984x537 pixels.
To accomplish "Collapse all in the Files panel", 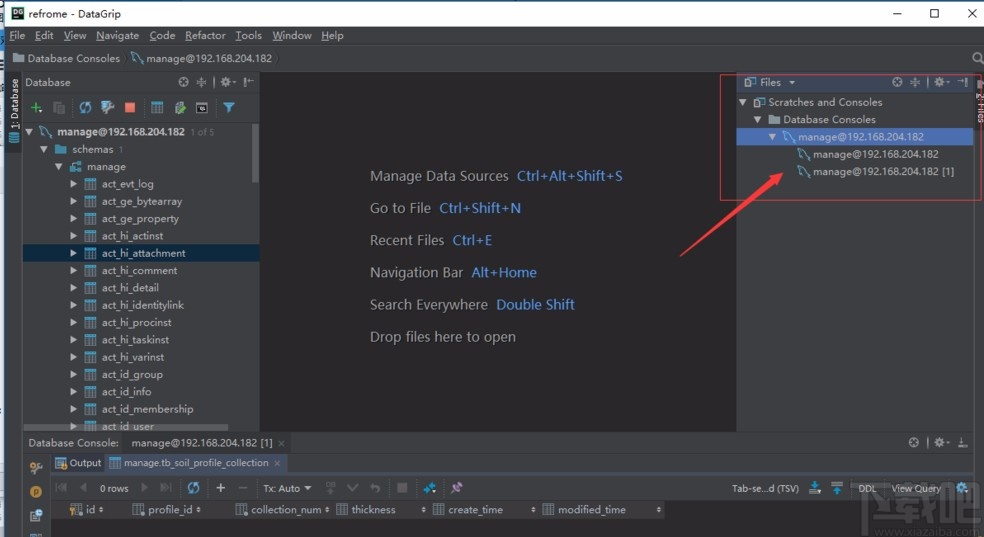I will [915, 82].
